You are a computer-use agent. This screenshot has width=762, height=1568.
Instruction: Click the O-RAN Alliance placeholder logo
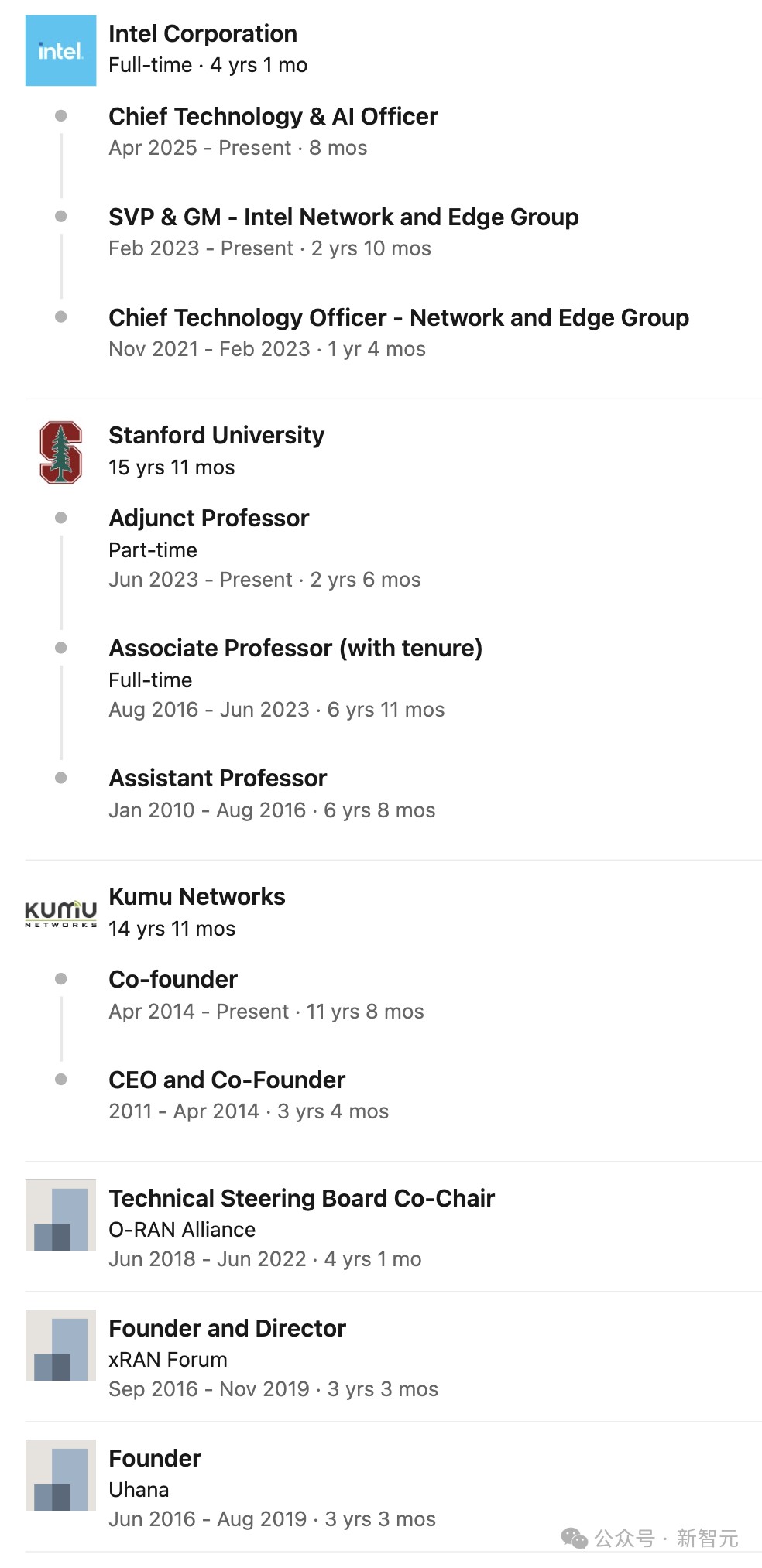(60, 1215)
